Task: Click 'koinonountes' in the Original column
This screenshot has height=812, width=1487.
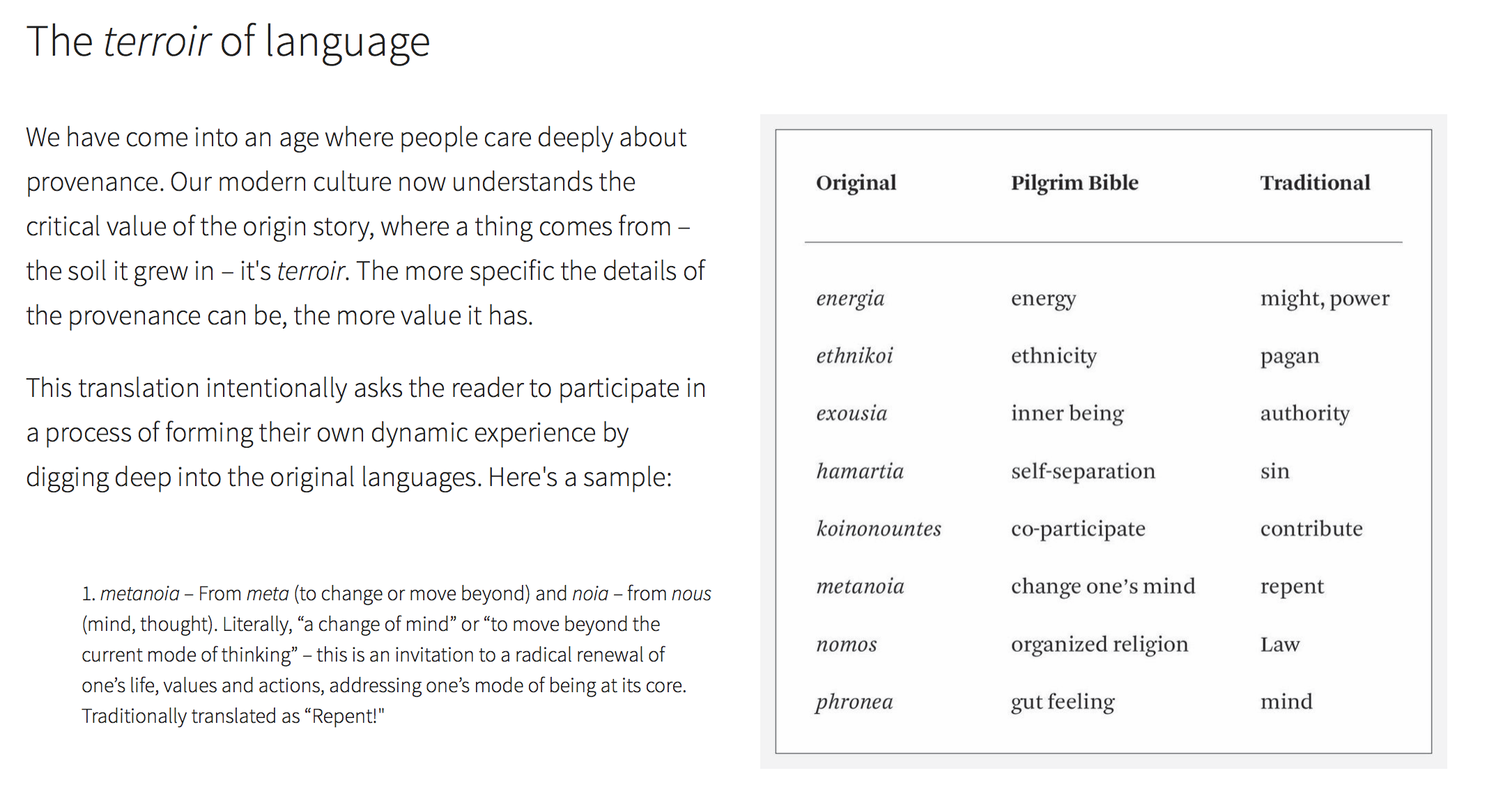Action: tap(879, 529)
